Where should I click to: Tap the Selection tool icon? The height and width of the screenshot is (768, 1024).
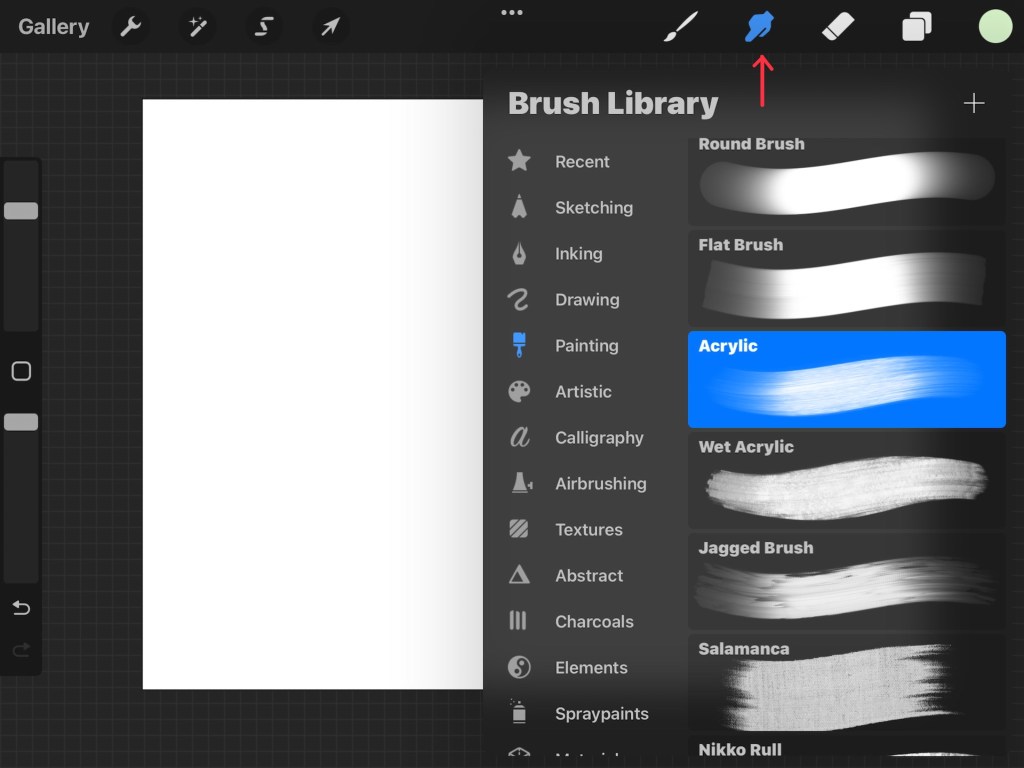264,27
